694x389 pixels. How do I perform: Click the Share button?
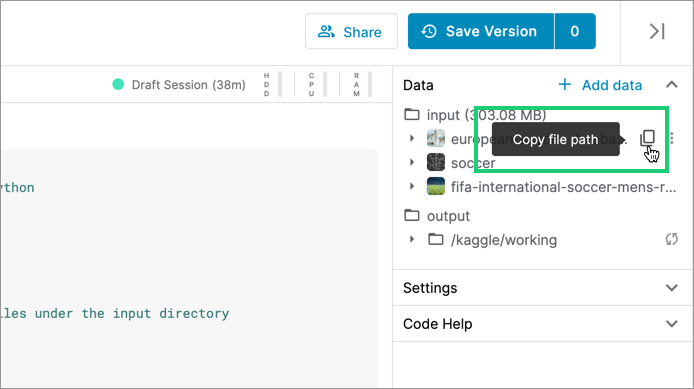pyautogui.click(x=351, y=31)
